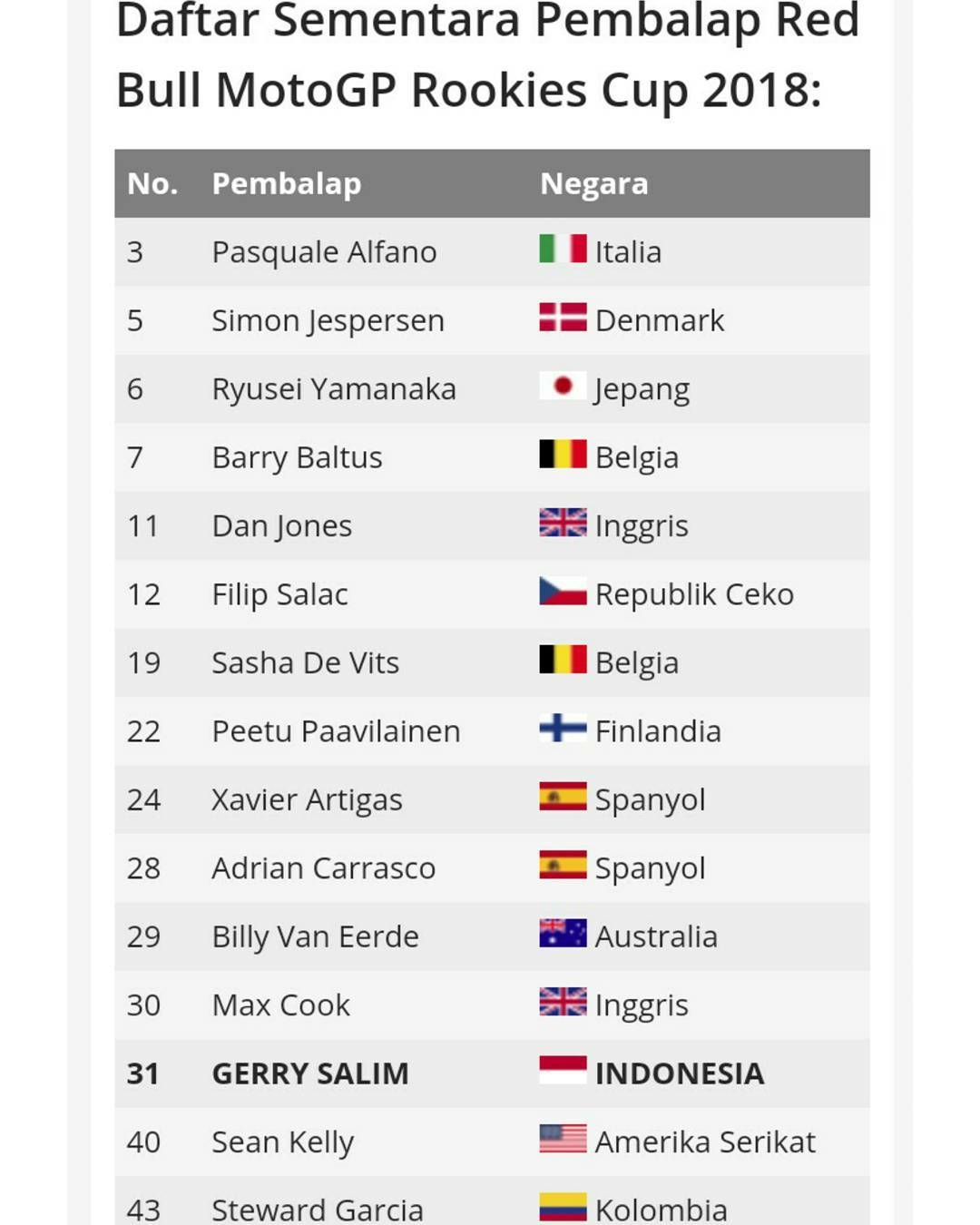The image size is (980, 1225).
Task: Click the No. column header
Action: tap(152, 183)
